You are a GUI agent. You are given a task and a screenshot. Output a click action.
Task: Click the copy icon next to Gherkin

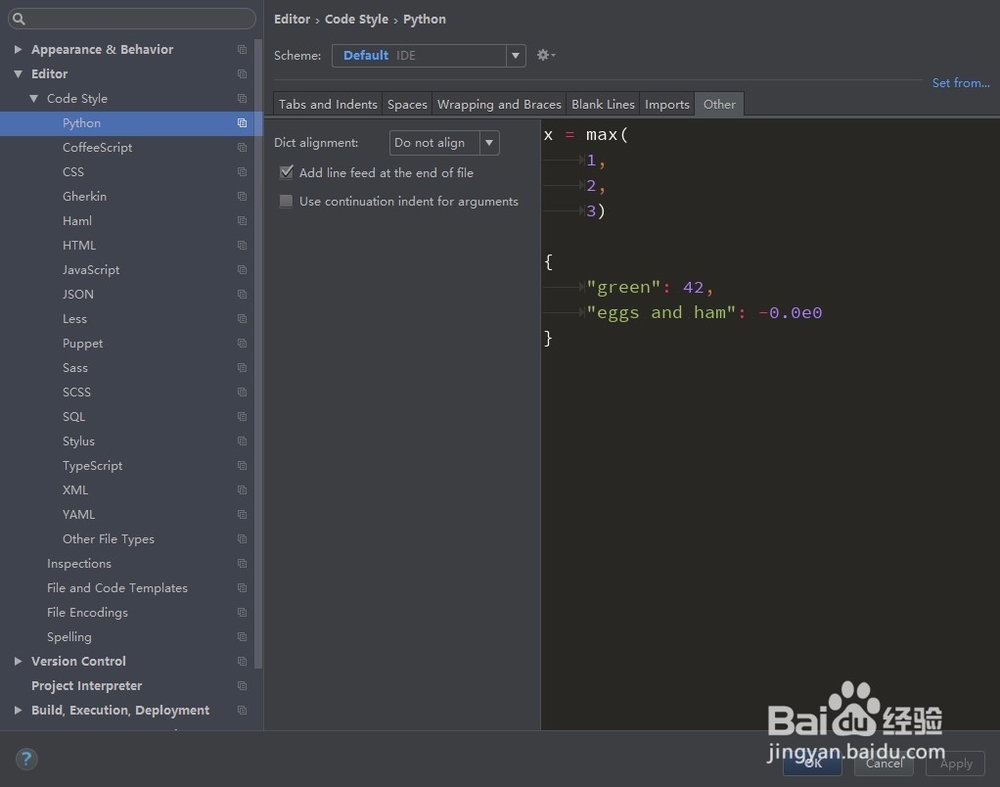(x=242, y=196)
